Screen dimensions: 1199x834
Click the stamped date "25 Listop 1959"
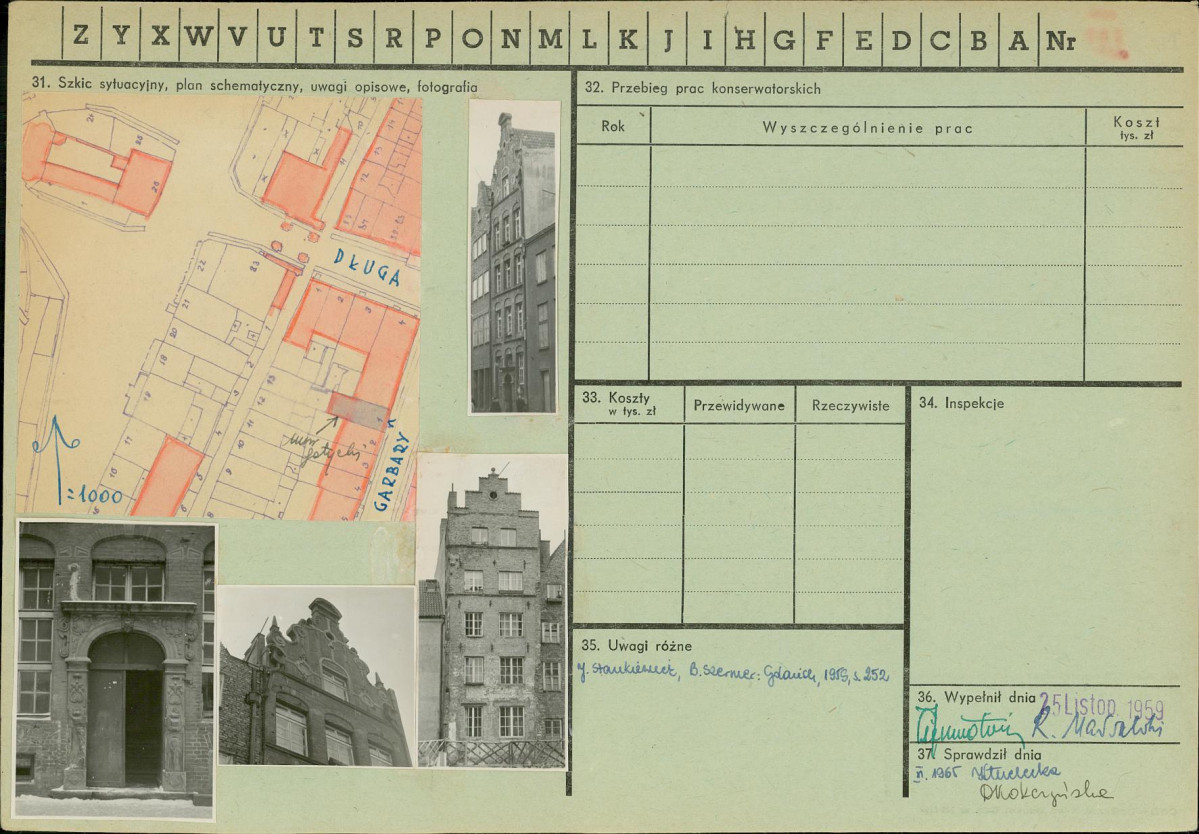click(1101, 704)
